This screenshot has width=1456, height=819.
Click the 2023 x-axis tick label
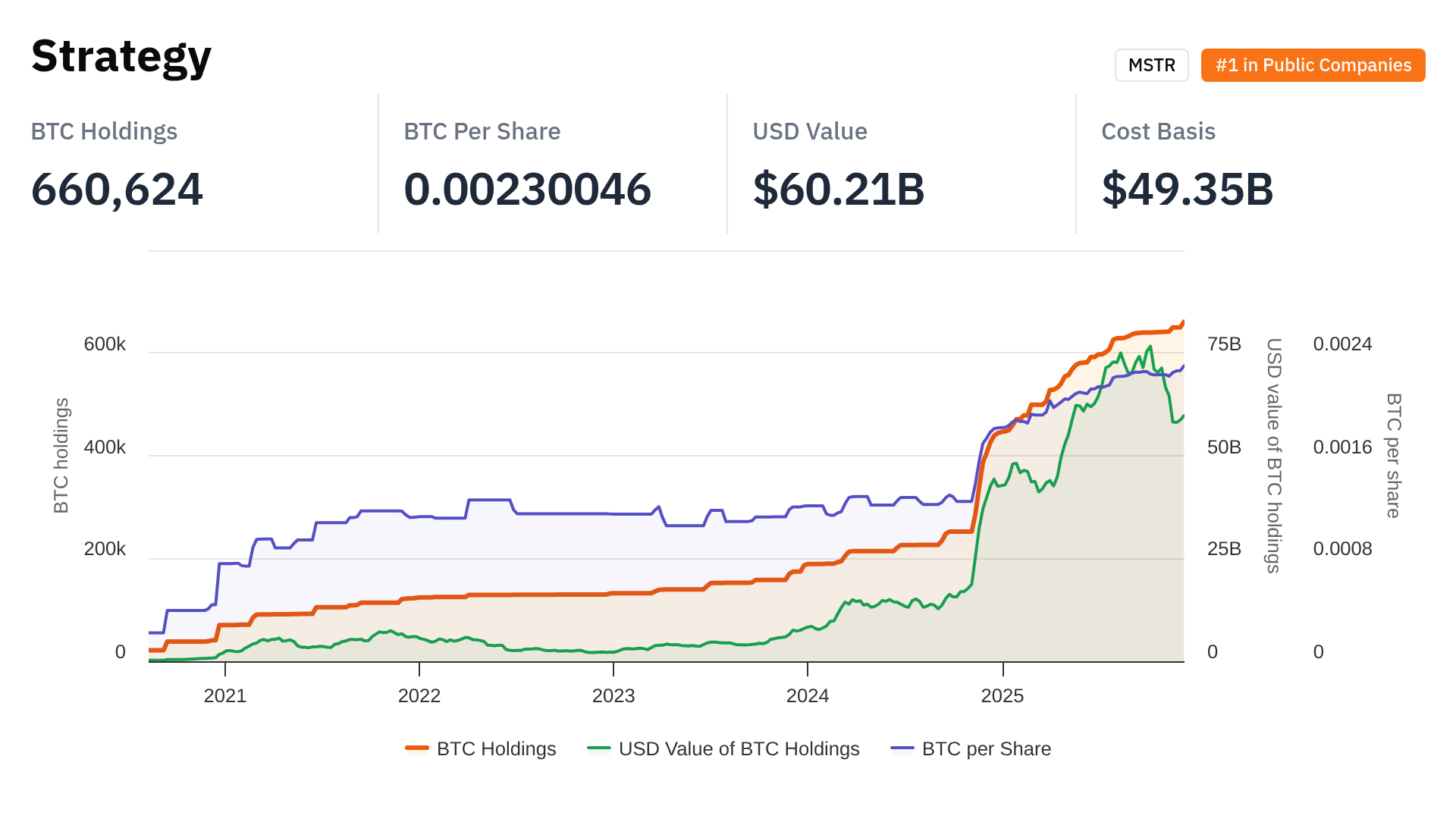pos(613,695)
